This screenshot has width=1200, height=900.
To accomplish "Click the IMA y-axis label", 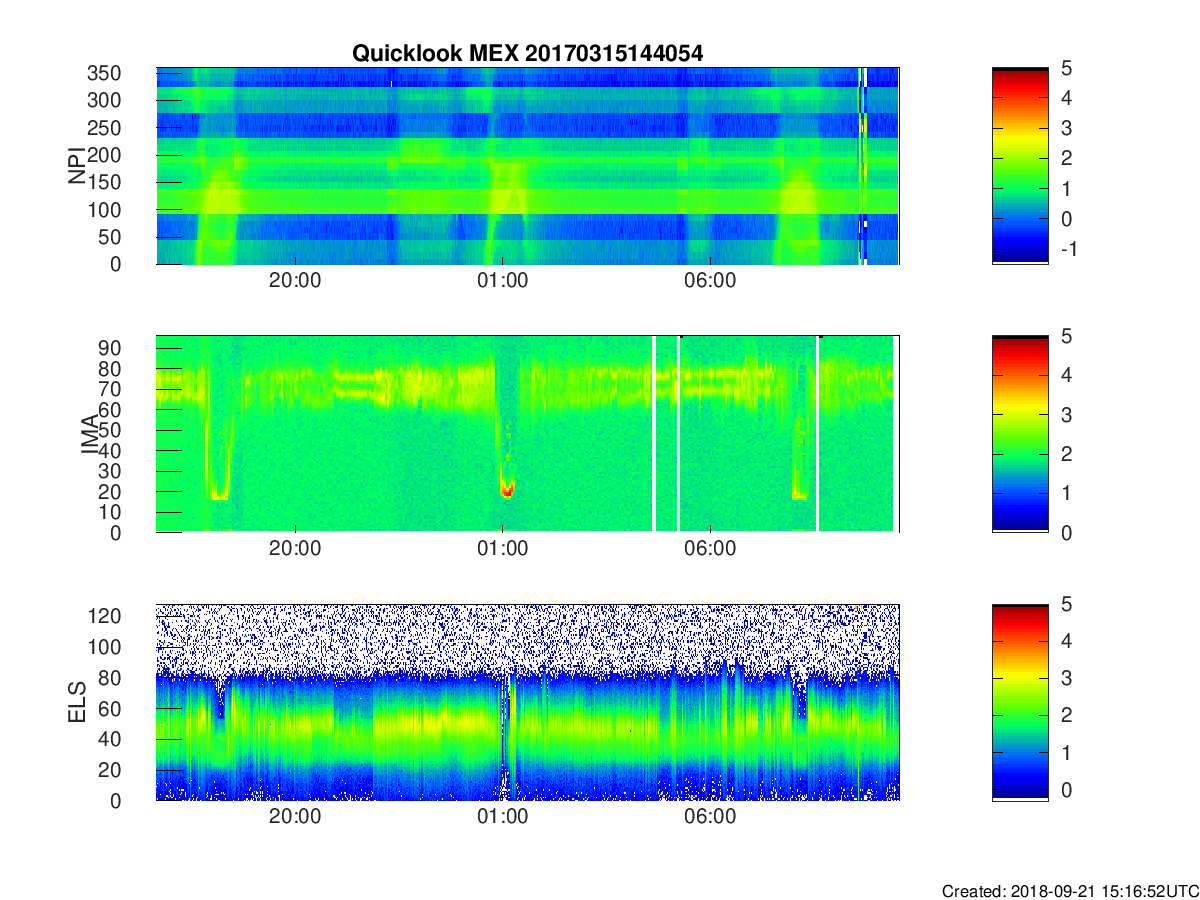I will click(x=89, y=434).
